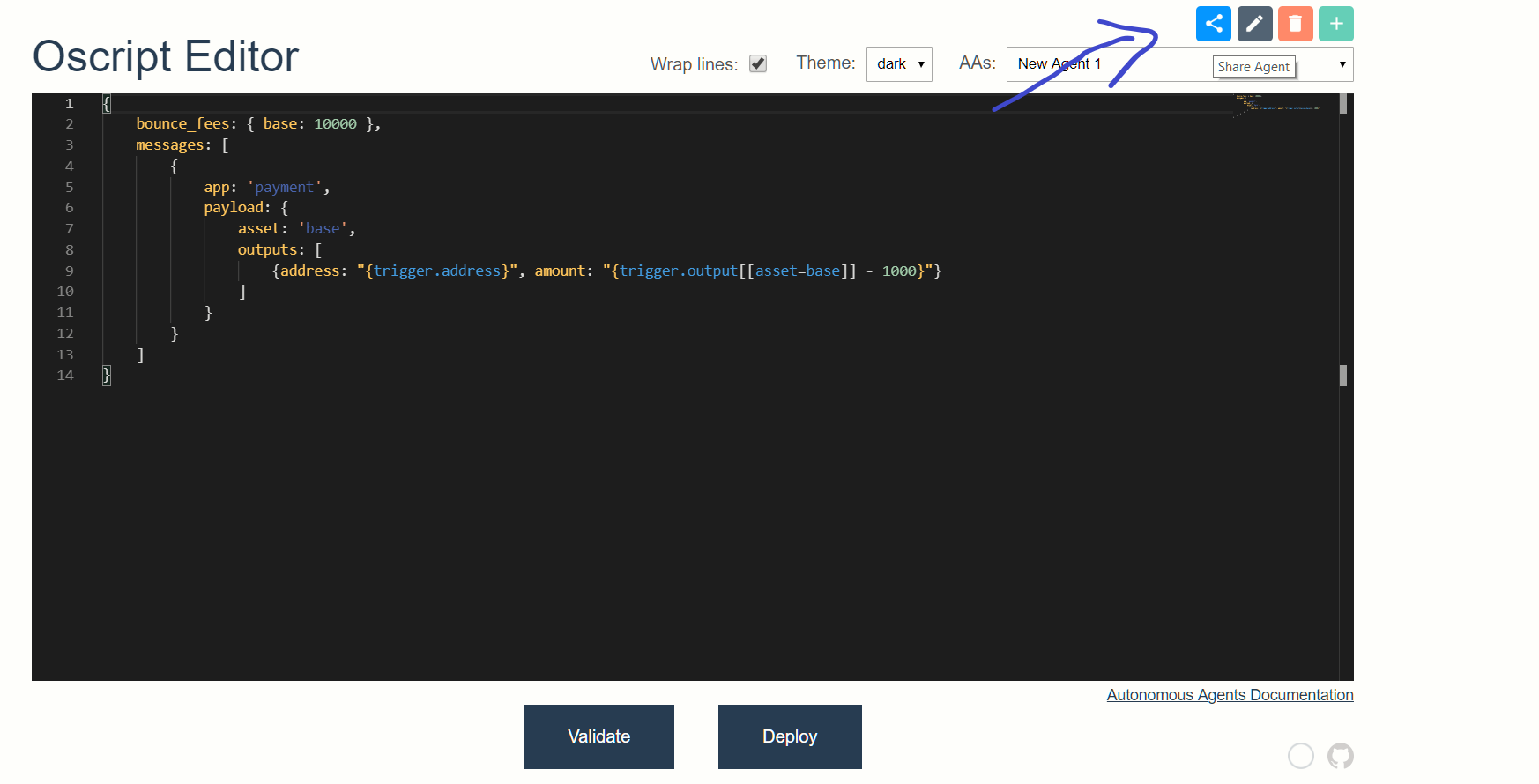This screenshot has height=784, width=1539.
Task: Click the closing brace on line 14
Action: point(107,375)
